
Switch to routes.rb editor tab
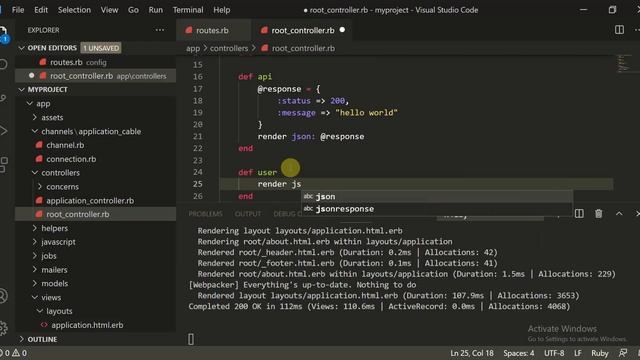click(x=213, y=30)
